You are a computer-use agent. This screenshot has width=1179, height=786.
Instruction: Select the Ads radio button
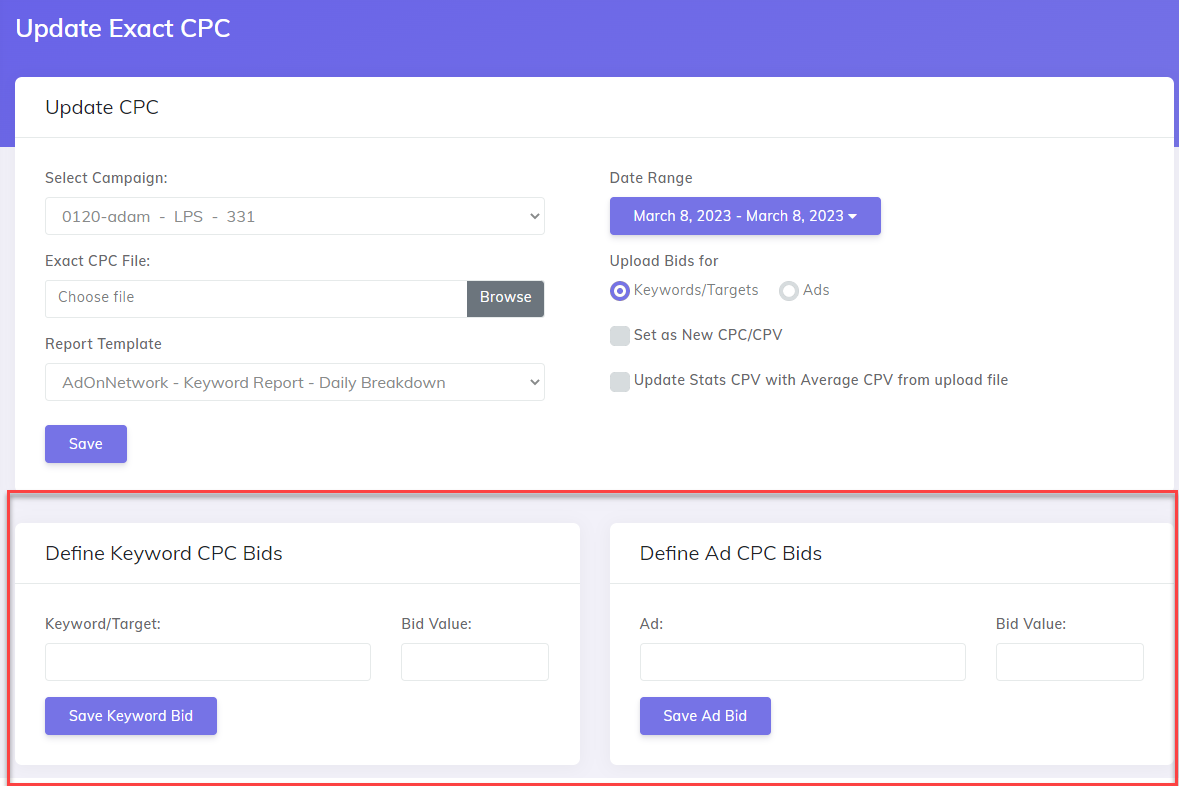pyautogui.click(x=788, y=290)
